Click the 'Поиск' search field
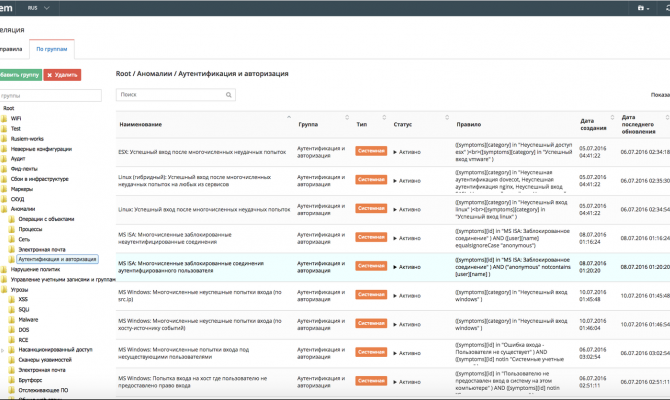670x400 pixels. [175, 95]
